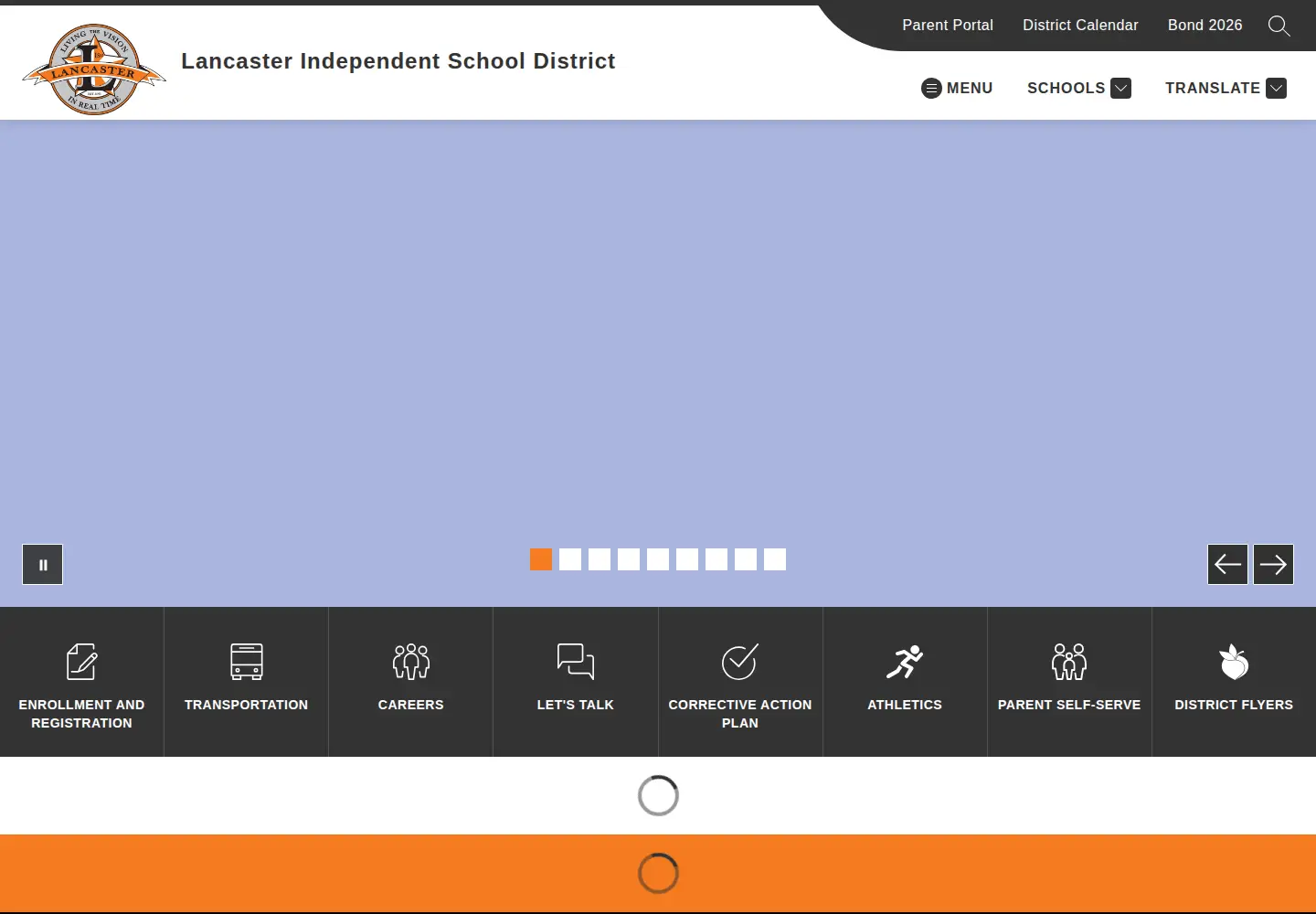Open the Parent Portal link

(948, 26)
